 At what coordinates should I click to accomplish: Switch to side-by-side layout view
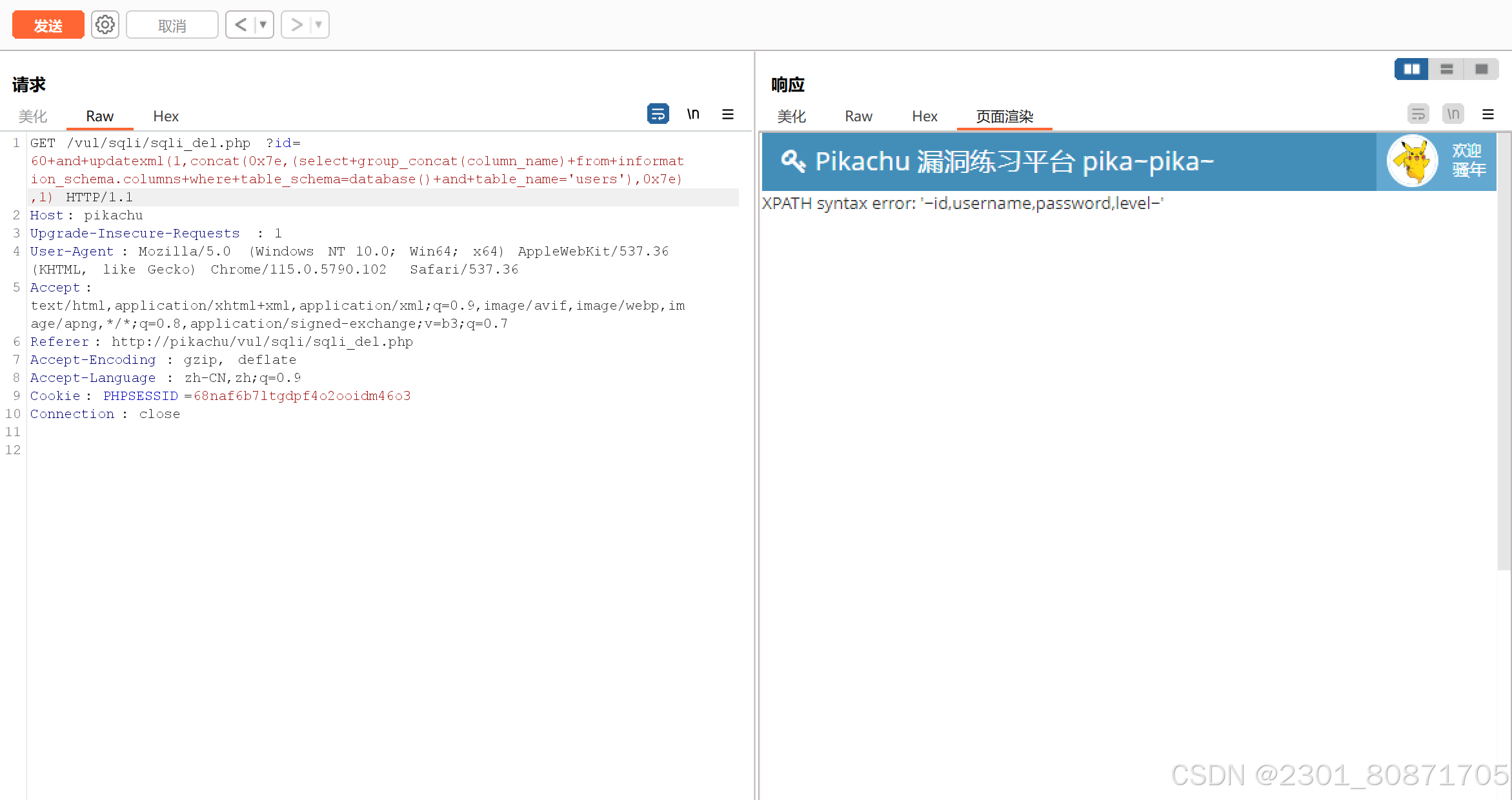[x=1411, y=69]
